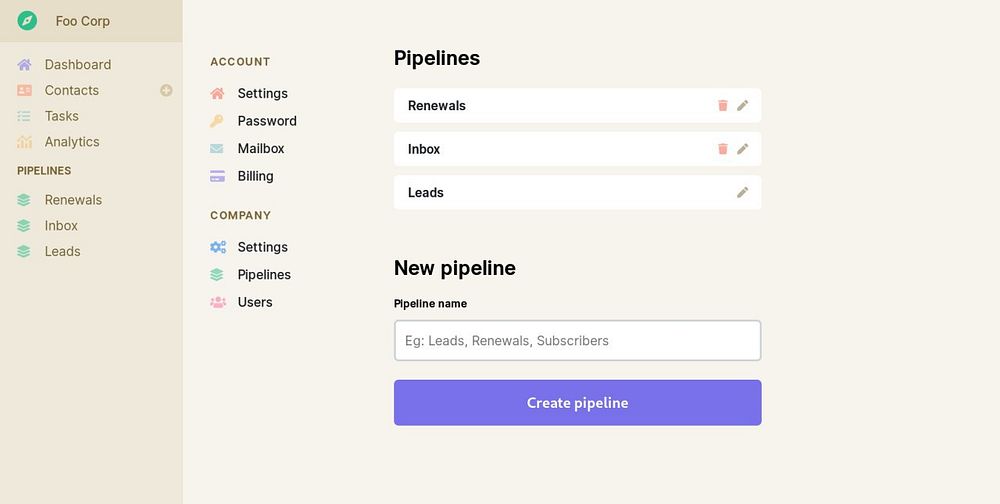
Task: Click the plus icon next to Contacts
Action: pyautogui.click(x=166, y=90)
